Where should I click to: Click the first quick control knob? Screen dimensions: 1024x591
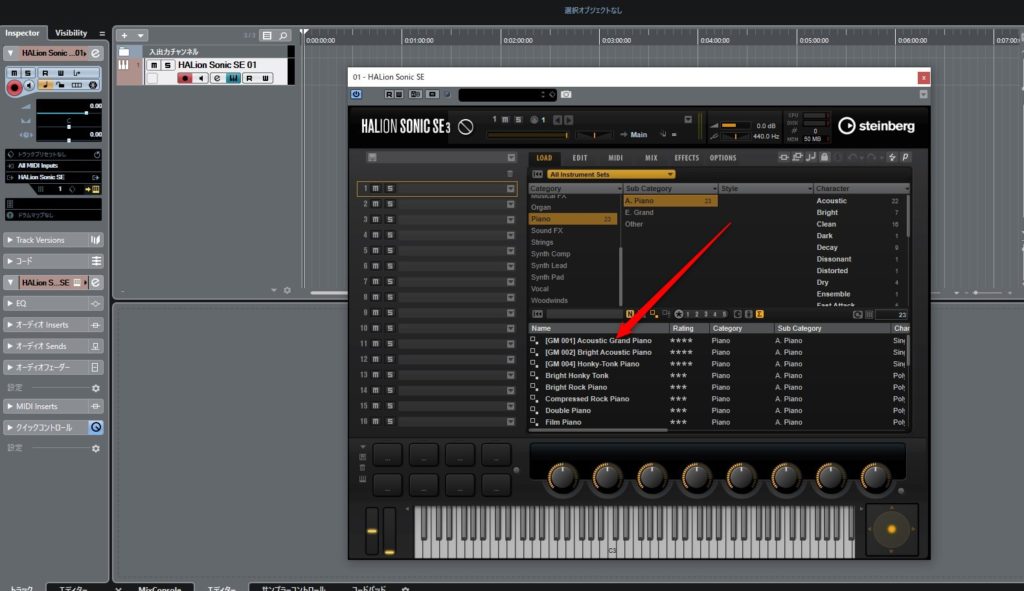[x=562, y=478]
